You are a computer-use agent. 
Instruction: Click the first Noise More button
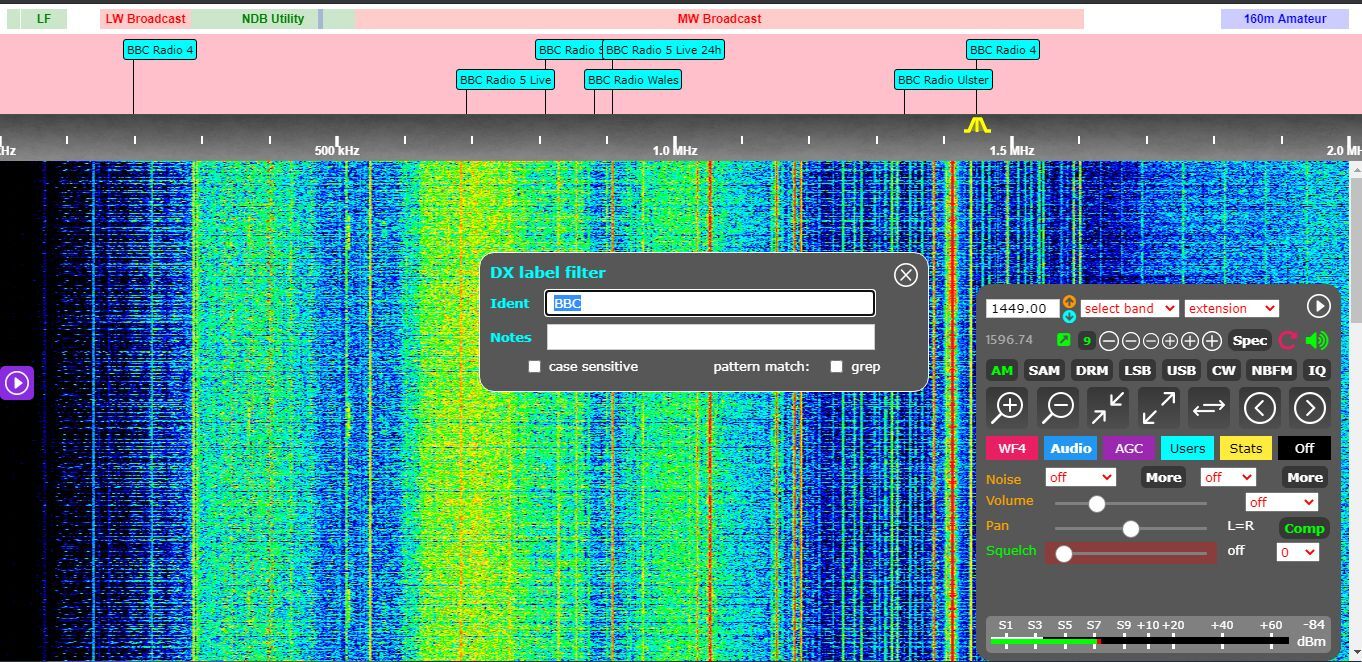point(1163,477)
